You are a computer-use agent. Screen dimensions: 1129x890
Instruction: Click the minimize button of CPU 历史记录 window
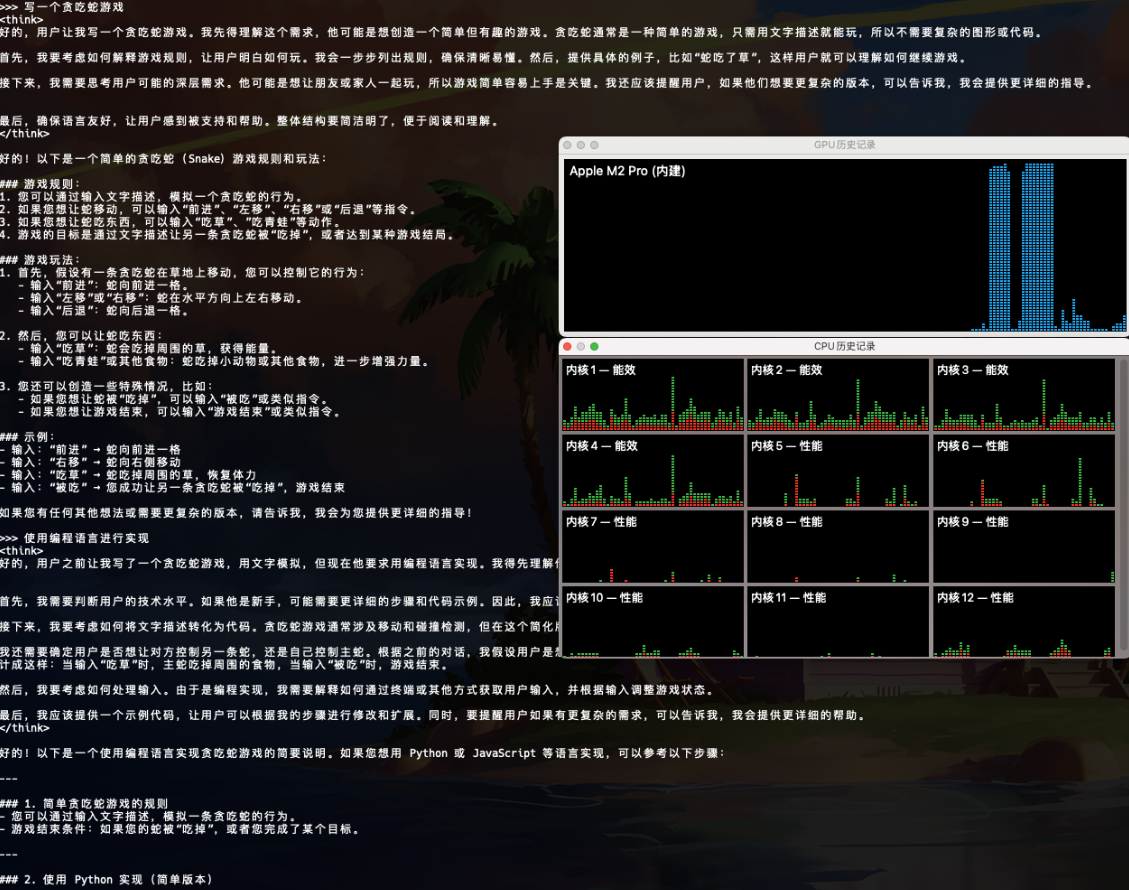581,346
